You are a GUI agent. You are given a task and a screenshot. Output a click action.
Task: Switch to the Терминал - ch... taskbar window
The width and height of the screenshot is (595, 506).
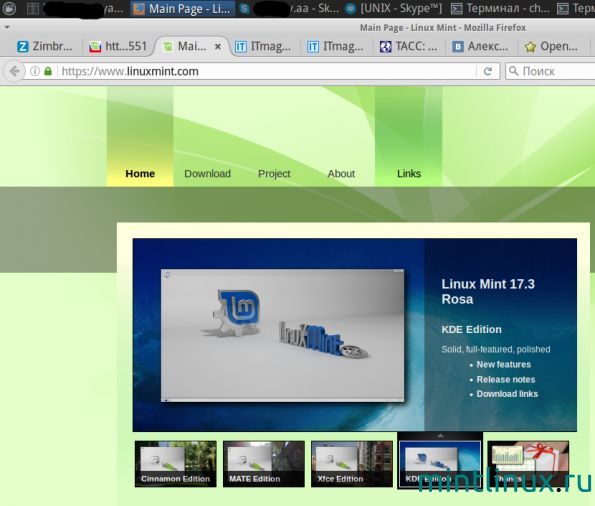(500, 8)
